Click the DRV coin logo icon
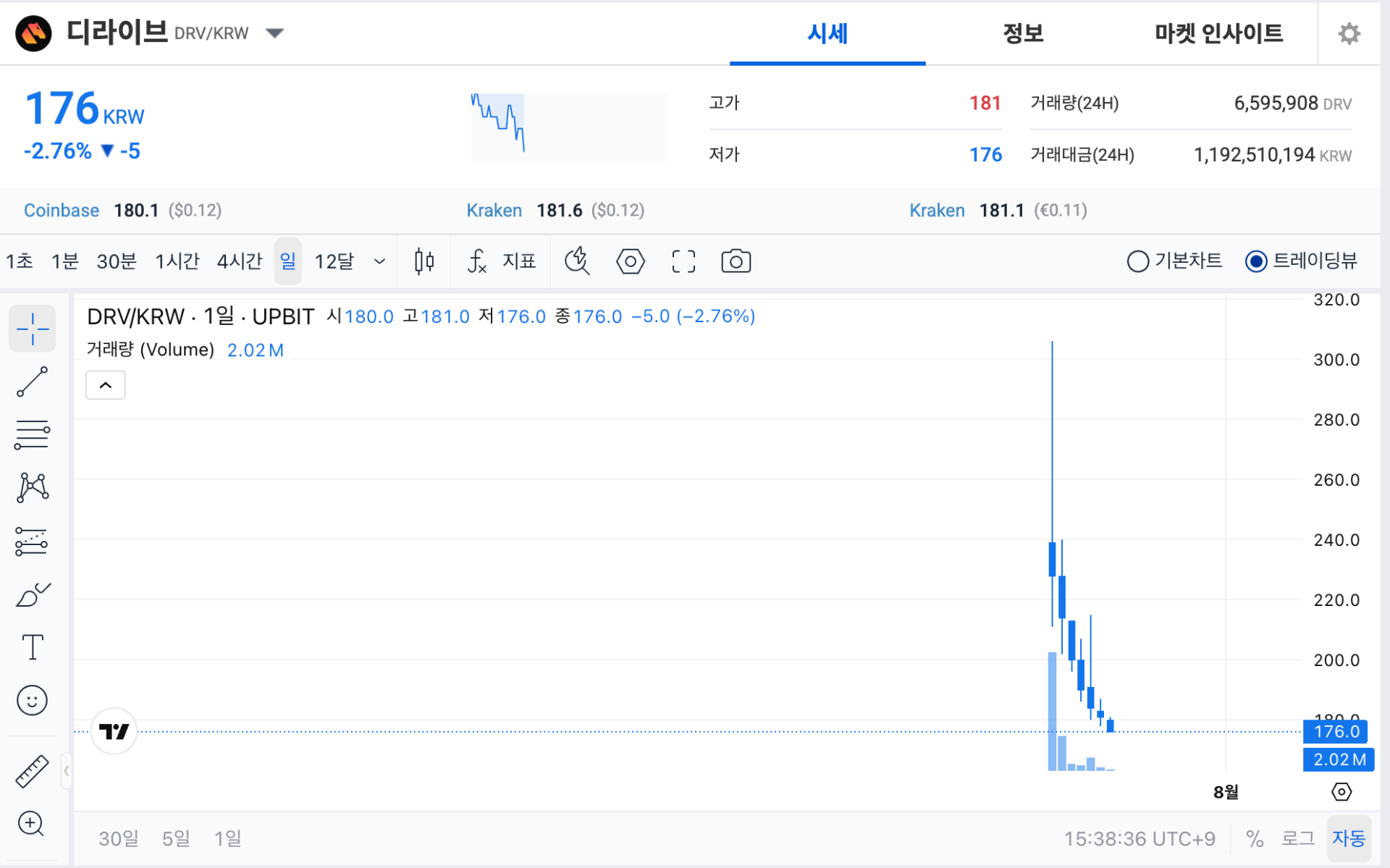Image resolution: width=1390 pixels, height=868 pixels. [x=33, y=33]
